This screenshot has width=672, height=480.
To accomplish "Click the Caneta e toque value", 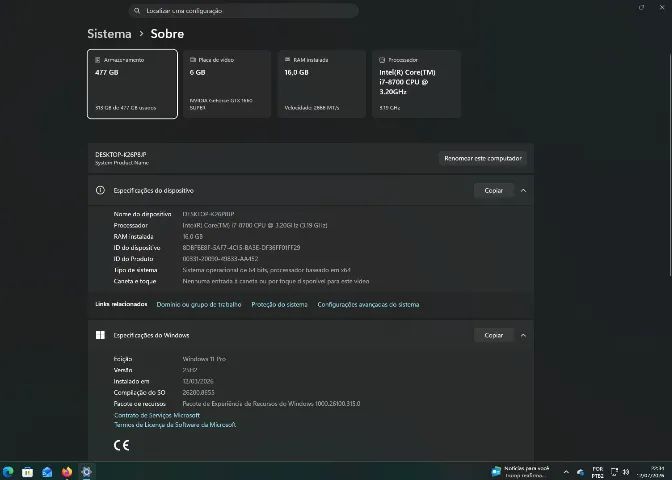I will pyautogui.click(x=276, y=281).
